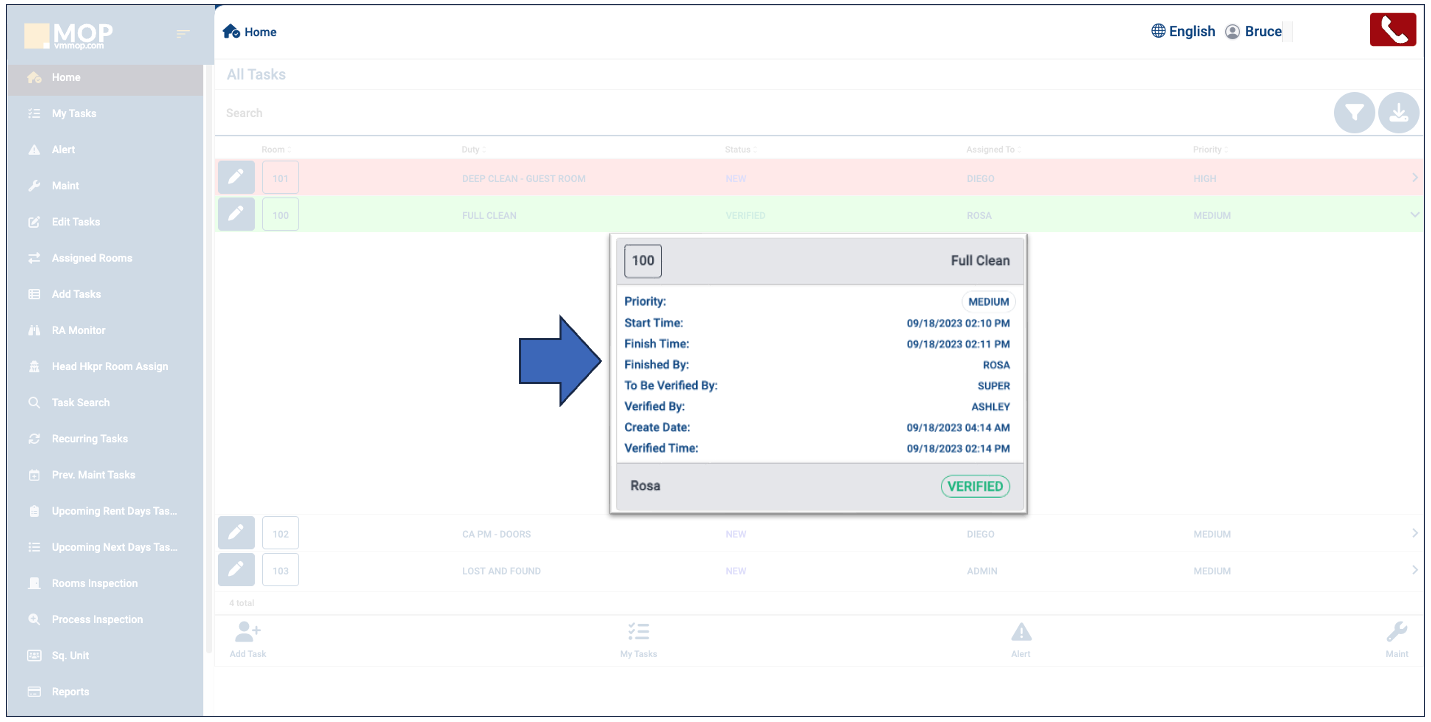Open the task filter funnel icon
The width and height of the screenshot is (1431, 722).
point(1354,114)
